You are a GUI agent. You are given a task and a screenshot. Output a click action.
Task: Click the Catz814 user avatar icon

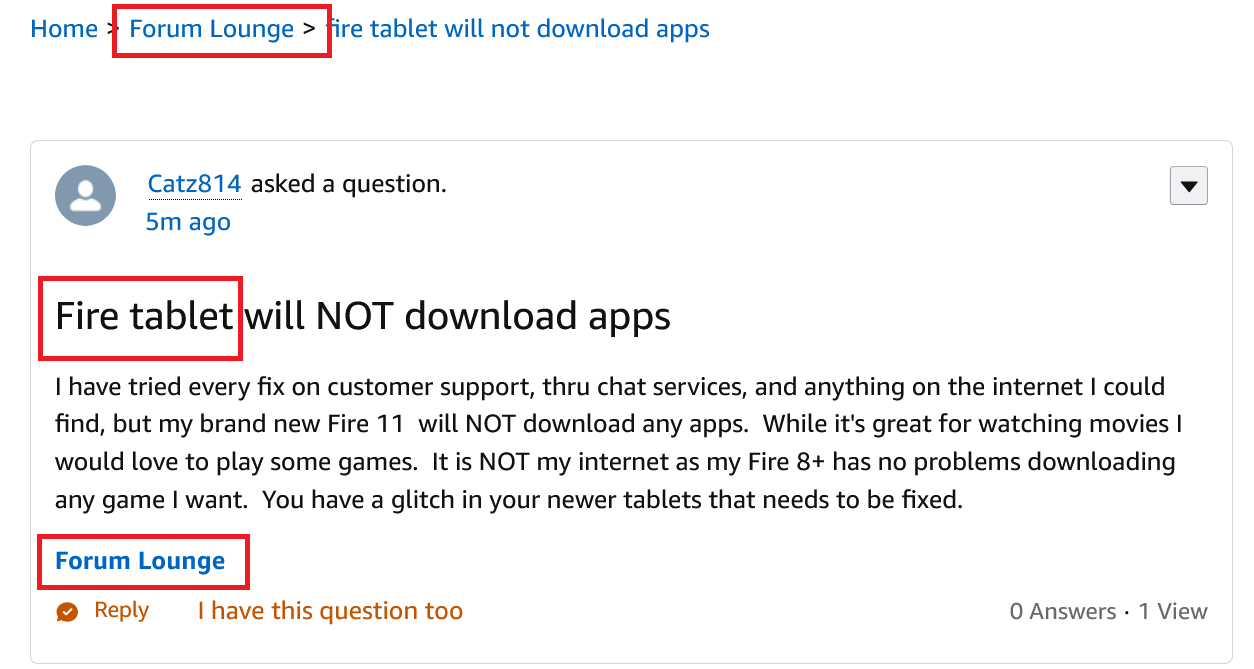(x=86, y=196)
